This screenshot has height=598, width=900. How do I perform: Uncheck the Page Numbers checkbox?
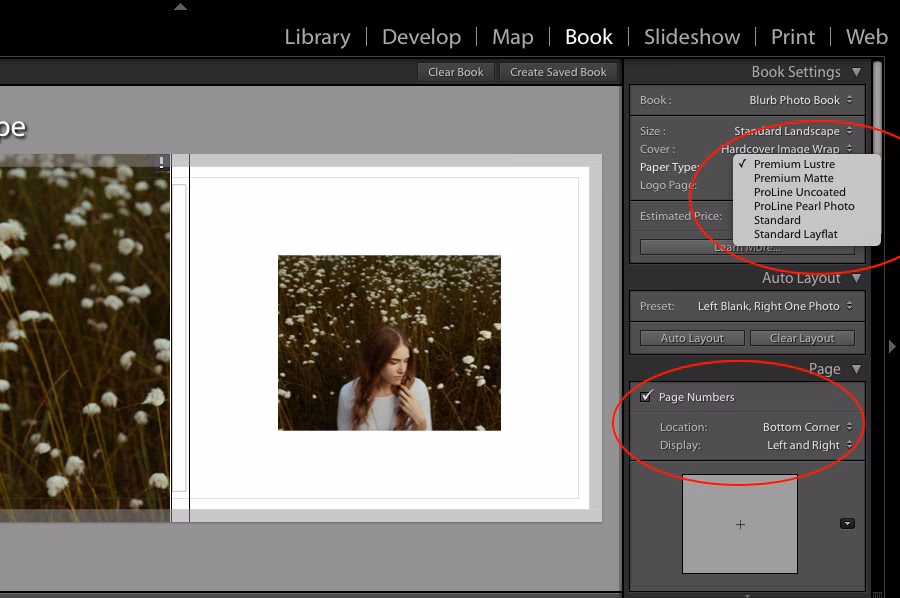[645, 396]
